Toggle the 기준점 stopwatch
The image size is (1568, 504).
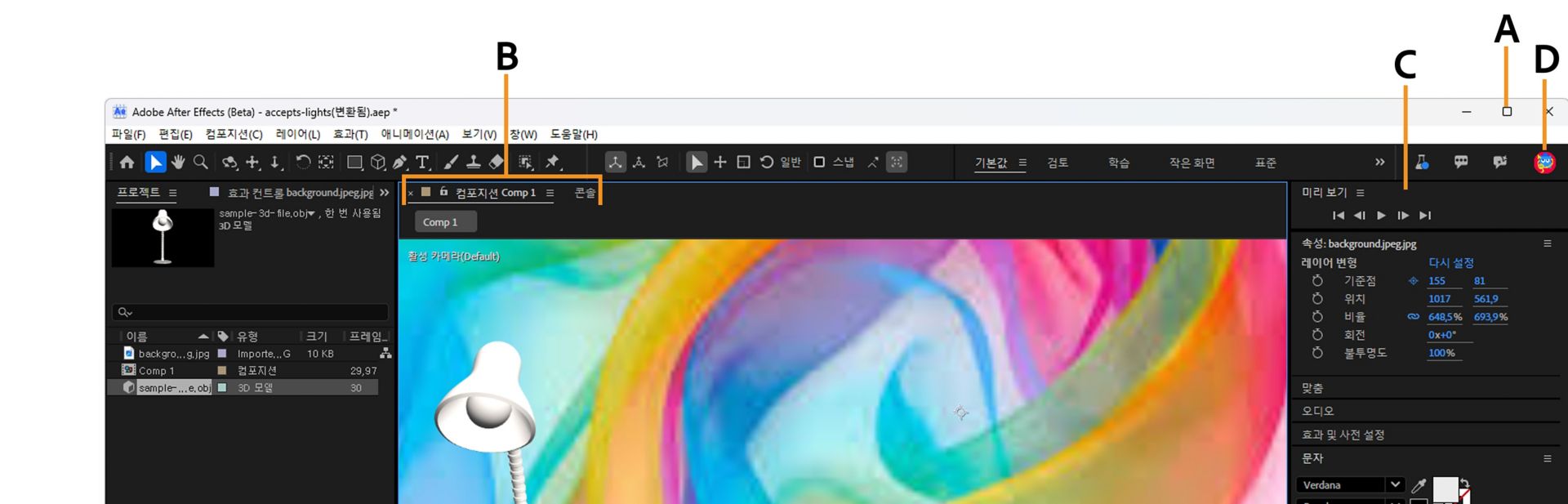coord(1317,280)
